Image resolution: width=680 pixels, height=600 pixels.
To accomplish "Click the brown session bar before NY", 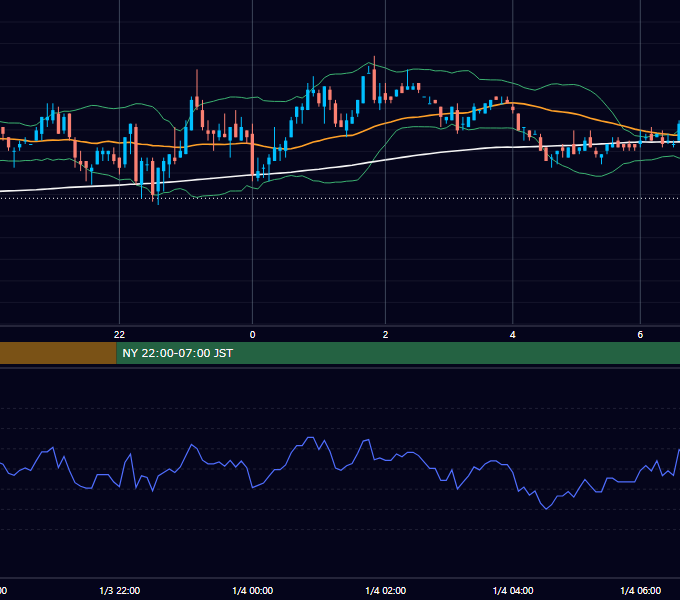I will pos(58,353).
